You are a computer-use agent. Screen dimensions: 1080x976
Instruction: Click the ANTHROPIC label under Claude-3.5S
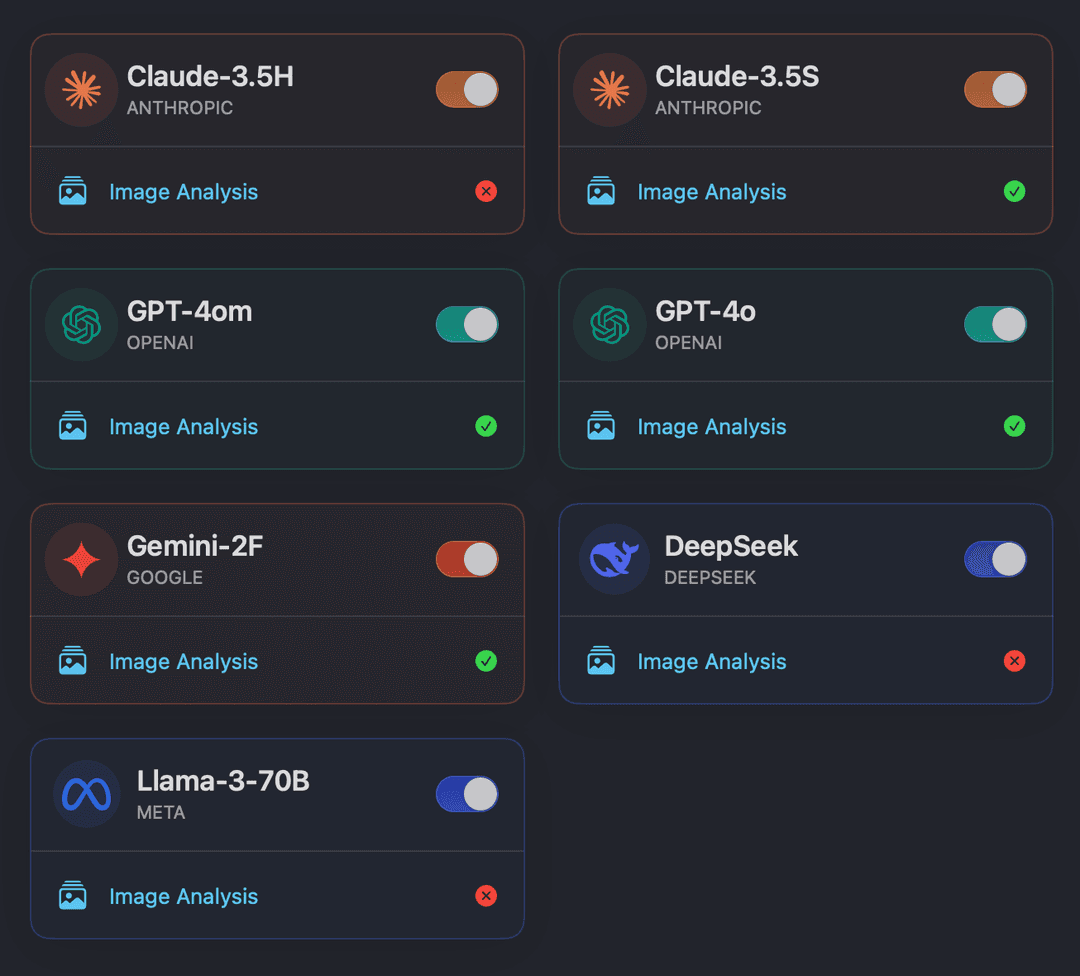(708, 108)
